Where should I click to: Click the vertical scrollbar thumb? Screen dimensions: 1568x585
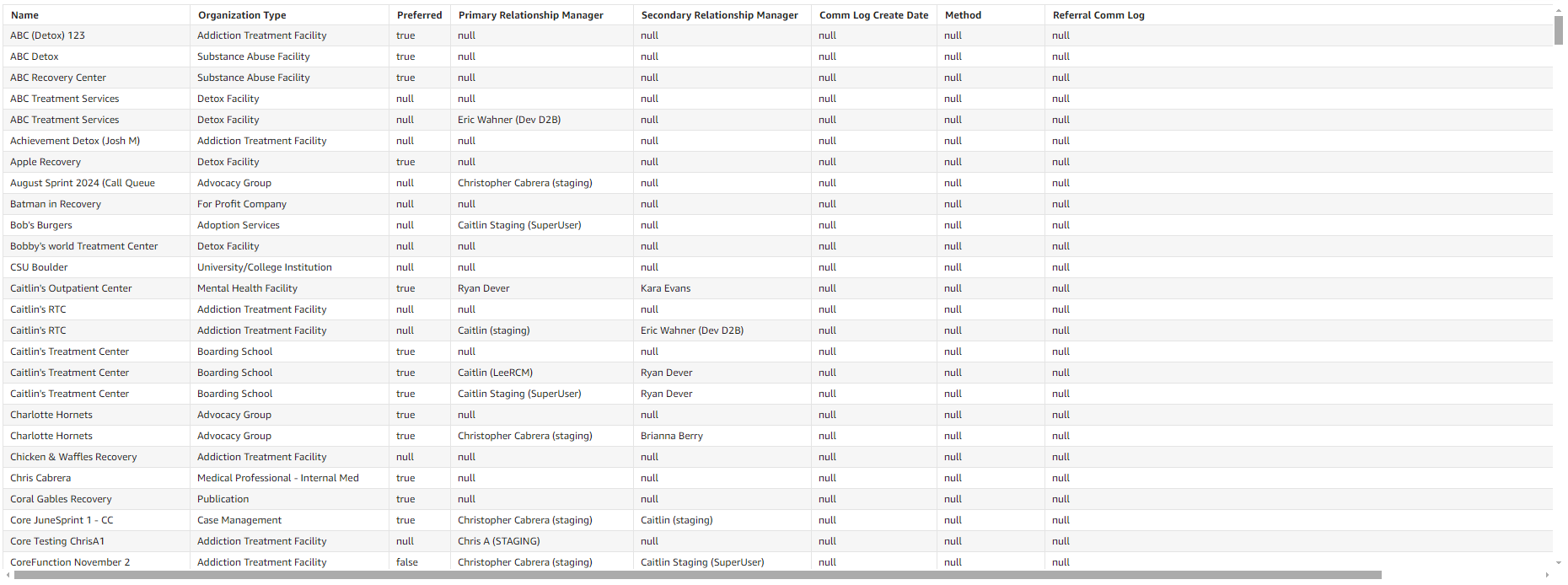[x=1558, y=30]
